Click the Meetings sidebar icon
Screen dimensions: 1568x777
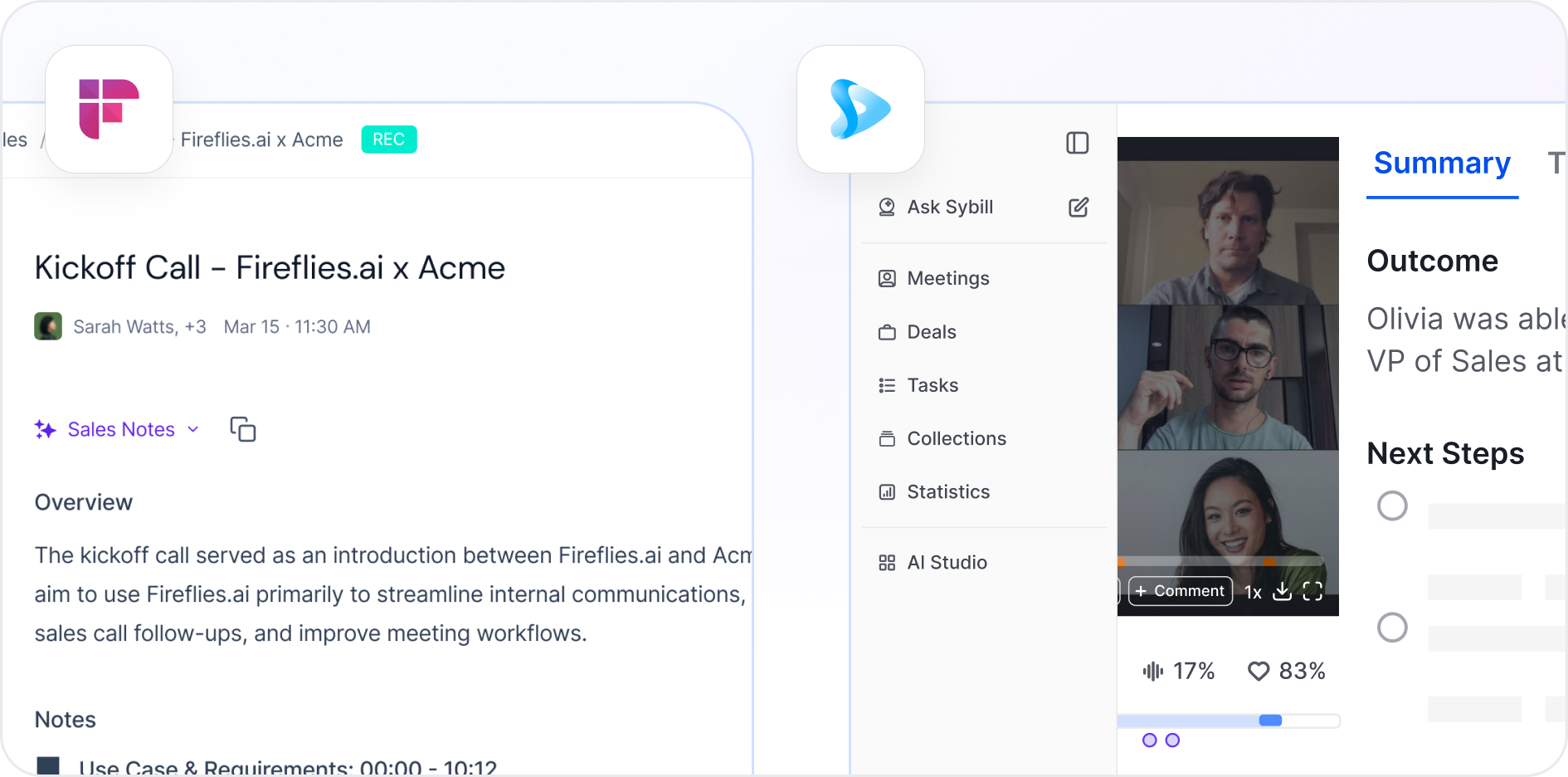click(x=887, y=278)
